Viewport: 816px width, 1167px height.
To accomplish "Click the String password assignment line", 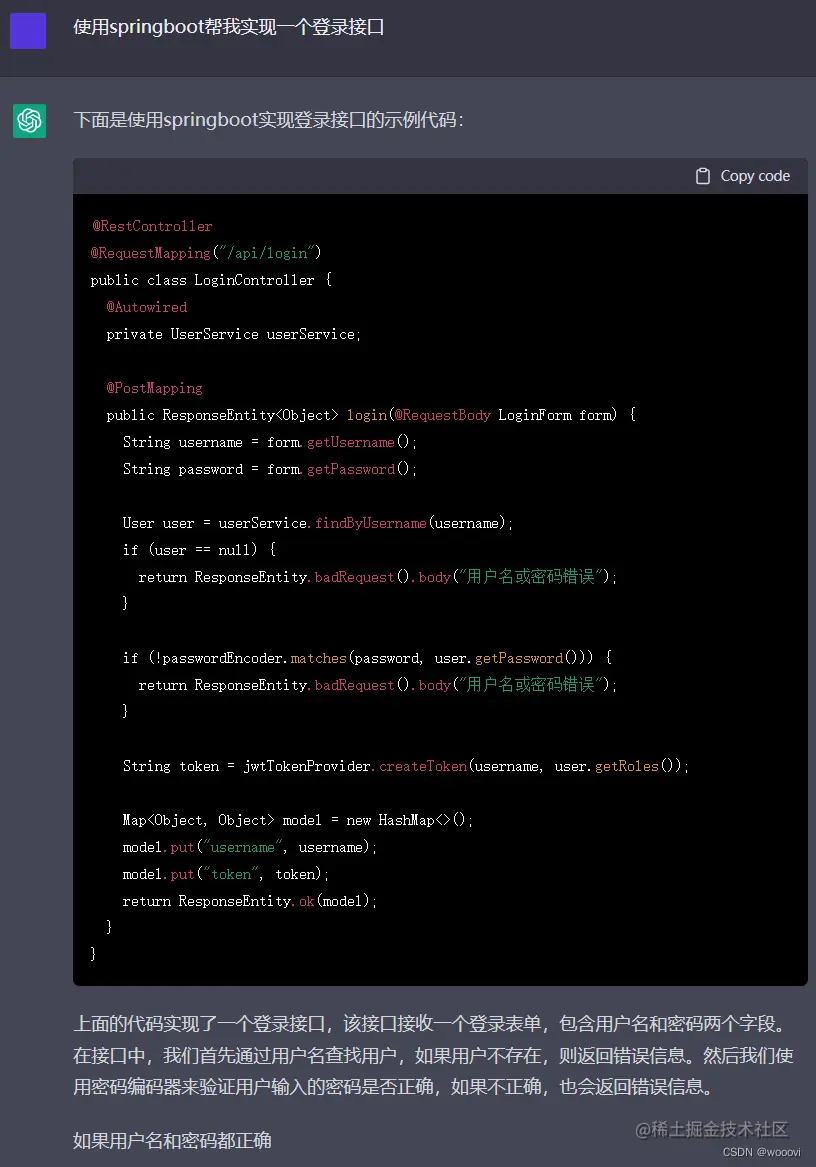I will click(270, 469).
